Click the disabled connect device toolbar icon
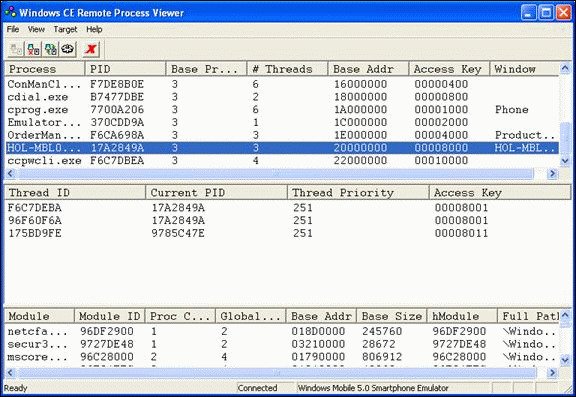This screenshot has height=397, width=576. pos(16,49)
